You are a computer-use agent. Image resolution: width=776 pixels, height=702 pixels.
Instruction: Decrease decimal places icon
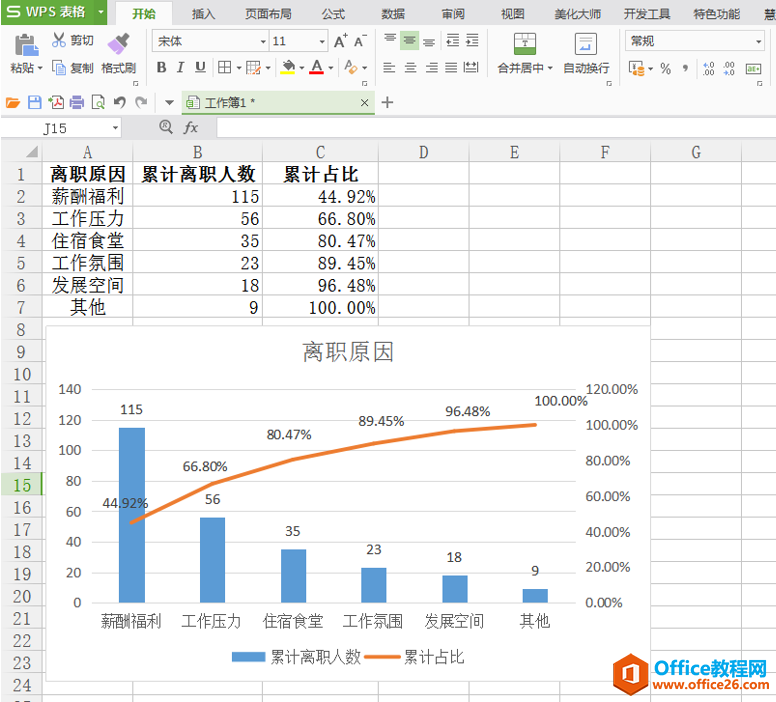[x=729, y=68]
